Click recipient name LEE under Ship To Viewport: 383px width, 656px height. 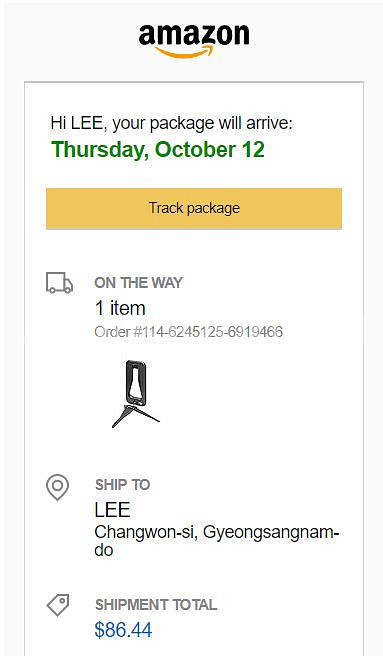tap(112, 510)
